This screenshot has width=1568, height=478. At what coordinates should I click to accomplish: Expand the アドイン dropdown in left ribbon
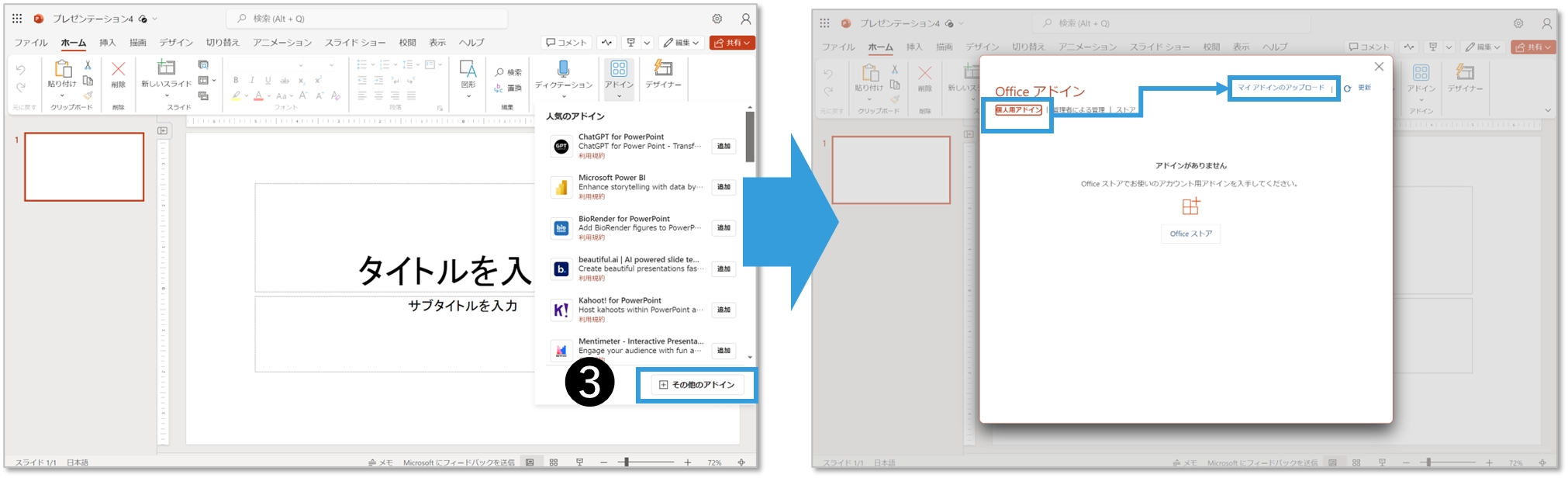[x=619, y=96]
